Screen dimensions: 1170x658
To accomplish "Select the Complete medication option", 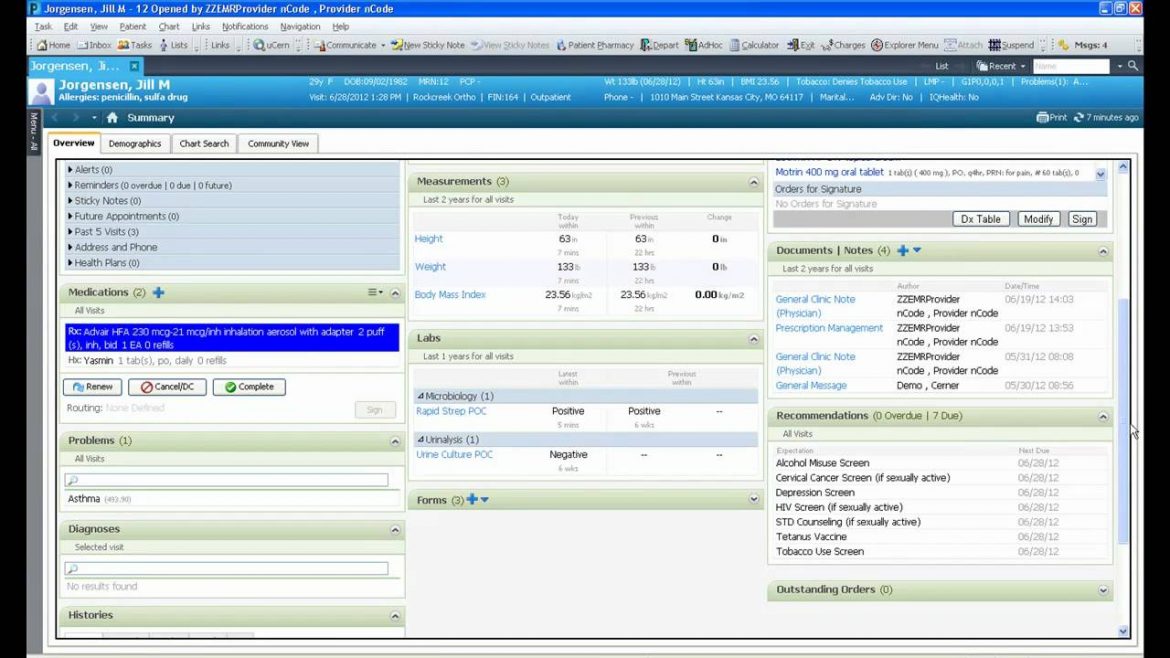I will click(x=248, y=386).
